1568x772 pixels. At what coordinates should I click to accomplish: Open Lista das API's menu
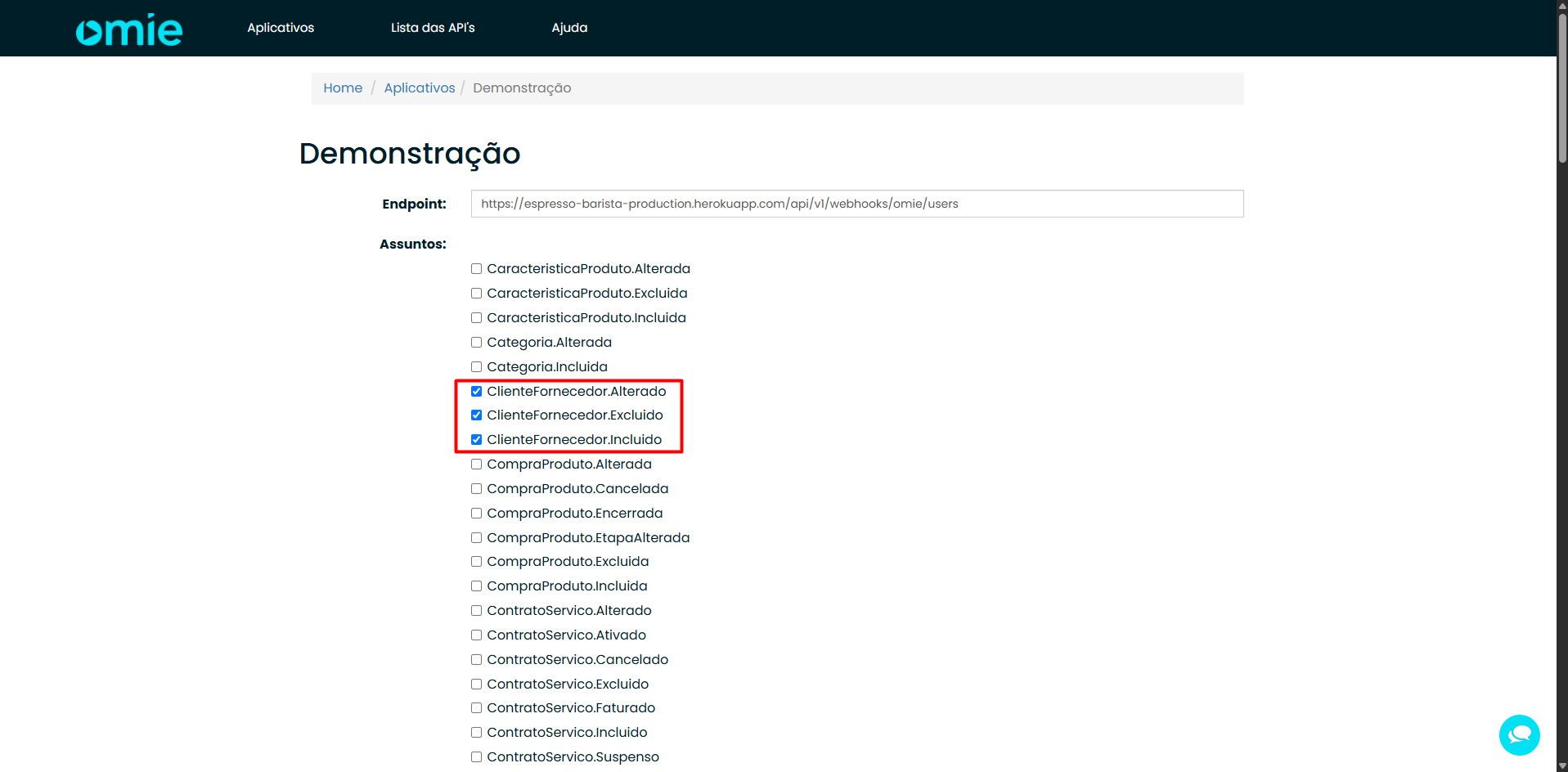point(433,28)
